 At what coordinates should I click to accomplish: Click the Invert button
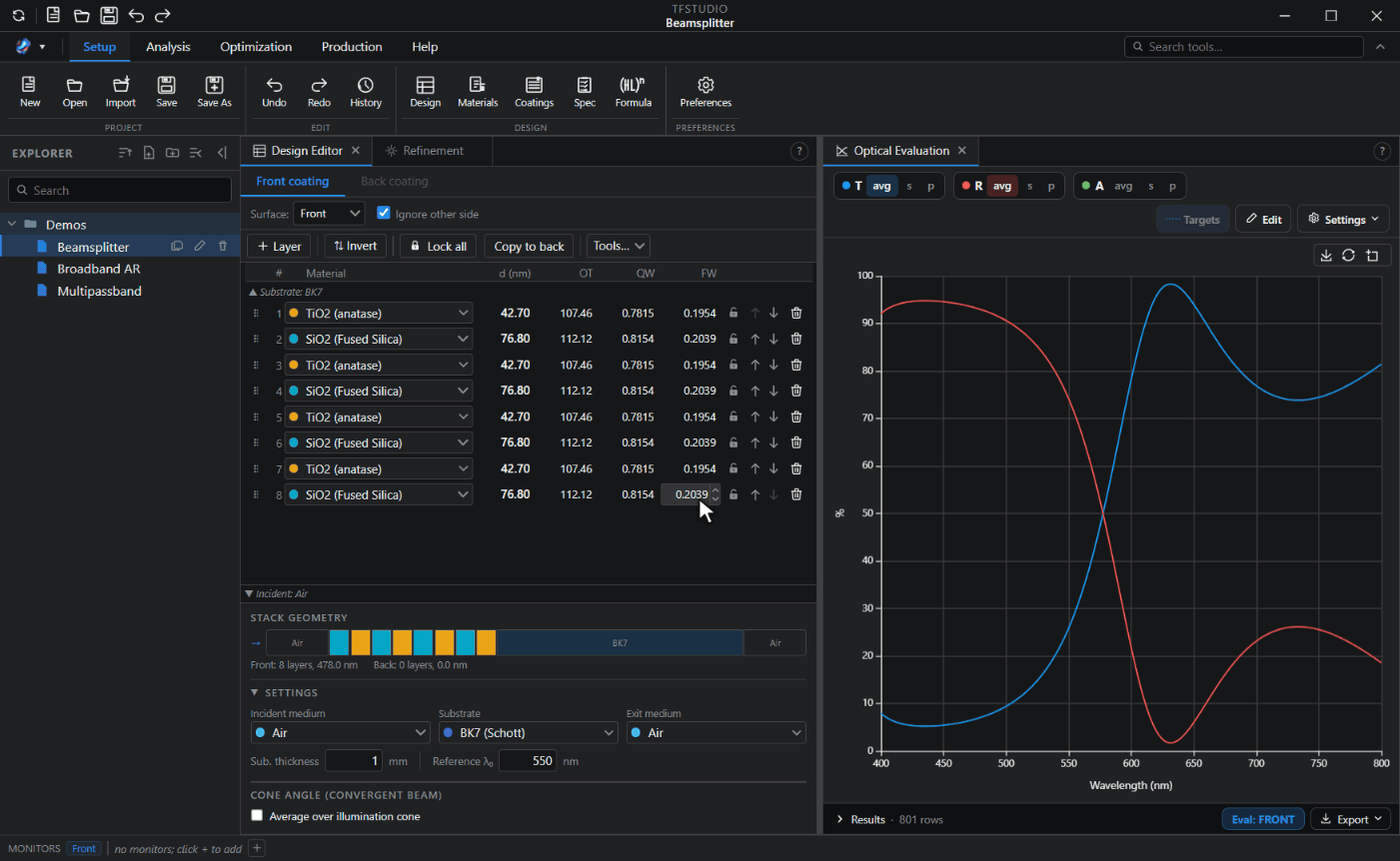(x=356, y=246)
